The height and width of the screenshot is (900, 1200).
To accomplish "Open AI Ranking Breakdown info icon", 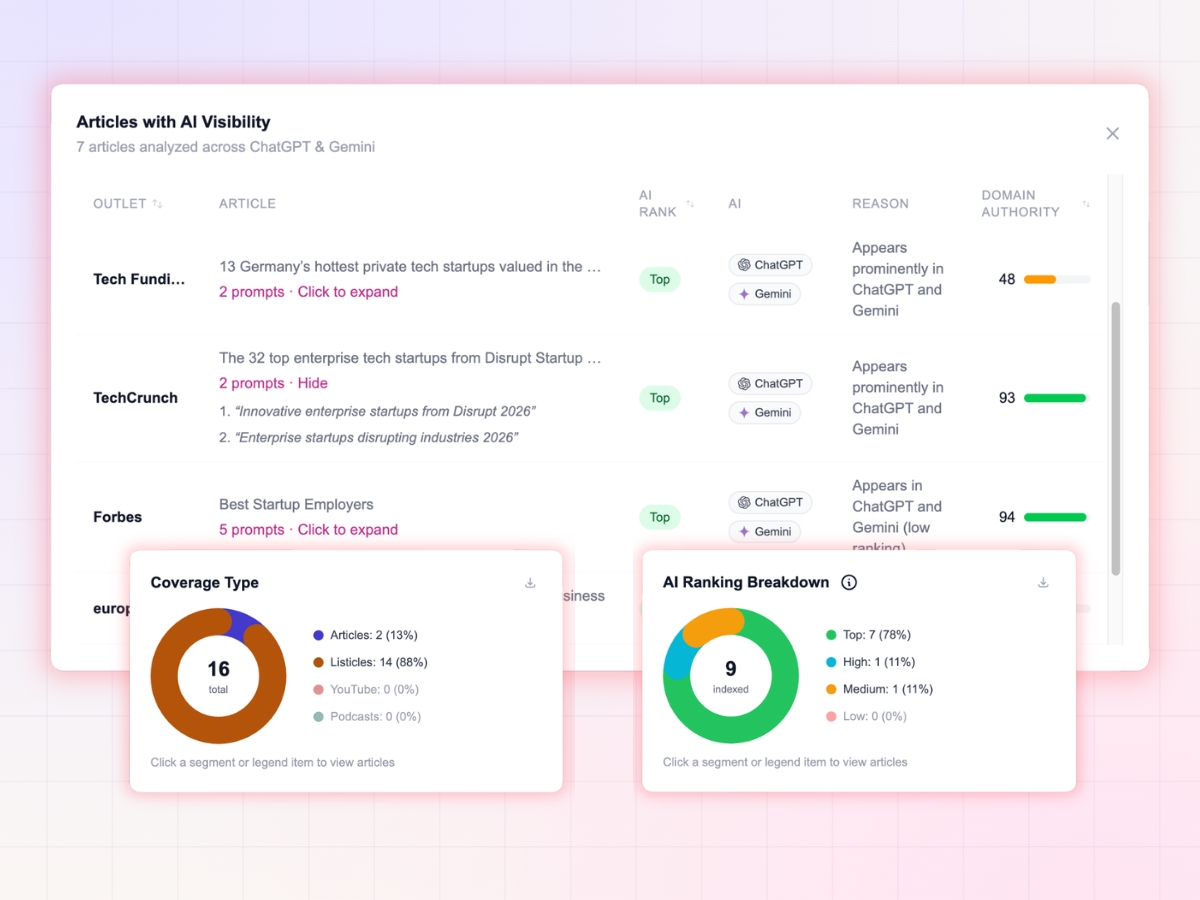I will pos(849,582).
